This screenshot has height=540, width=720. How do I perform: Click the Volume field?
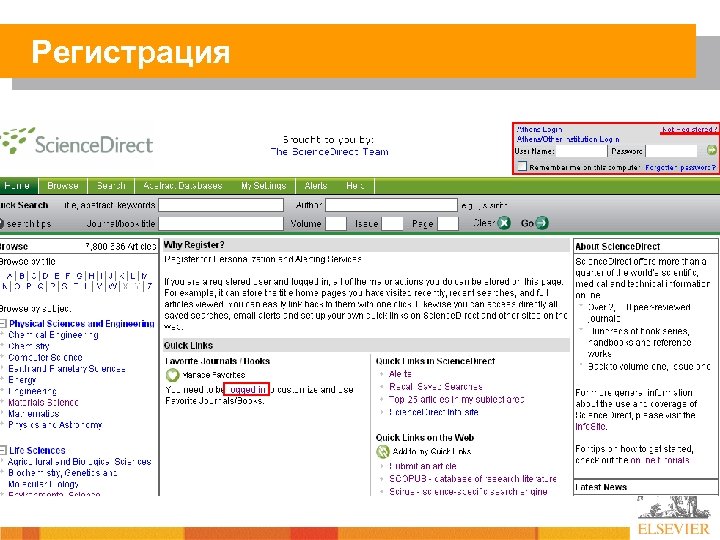336,224
